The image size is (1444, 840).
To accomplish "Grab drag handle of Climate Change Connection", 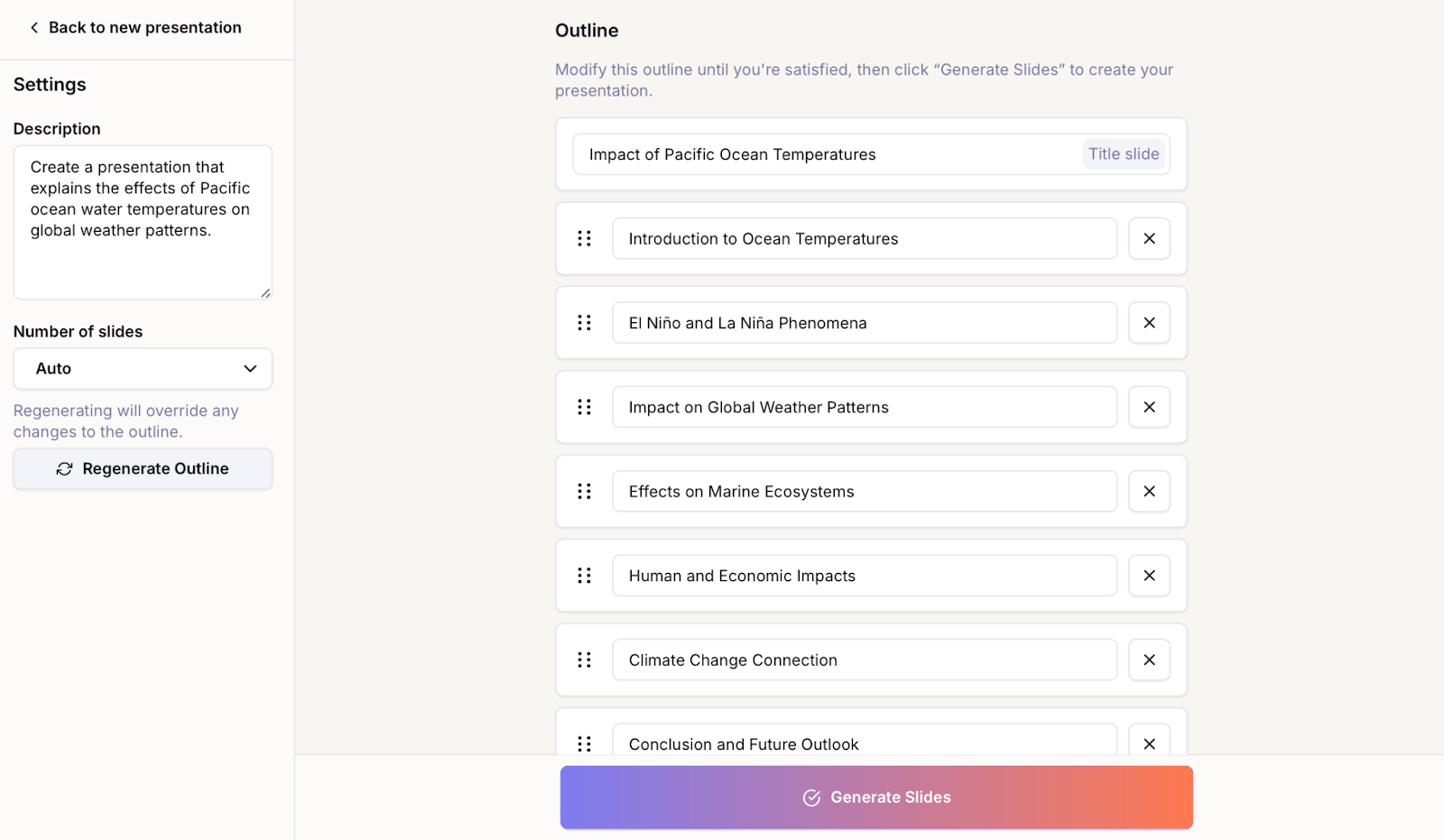I will [585, 660].
